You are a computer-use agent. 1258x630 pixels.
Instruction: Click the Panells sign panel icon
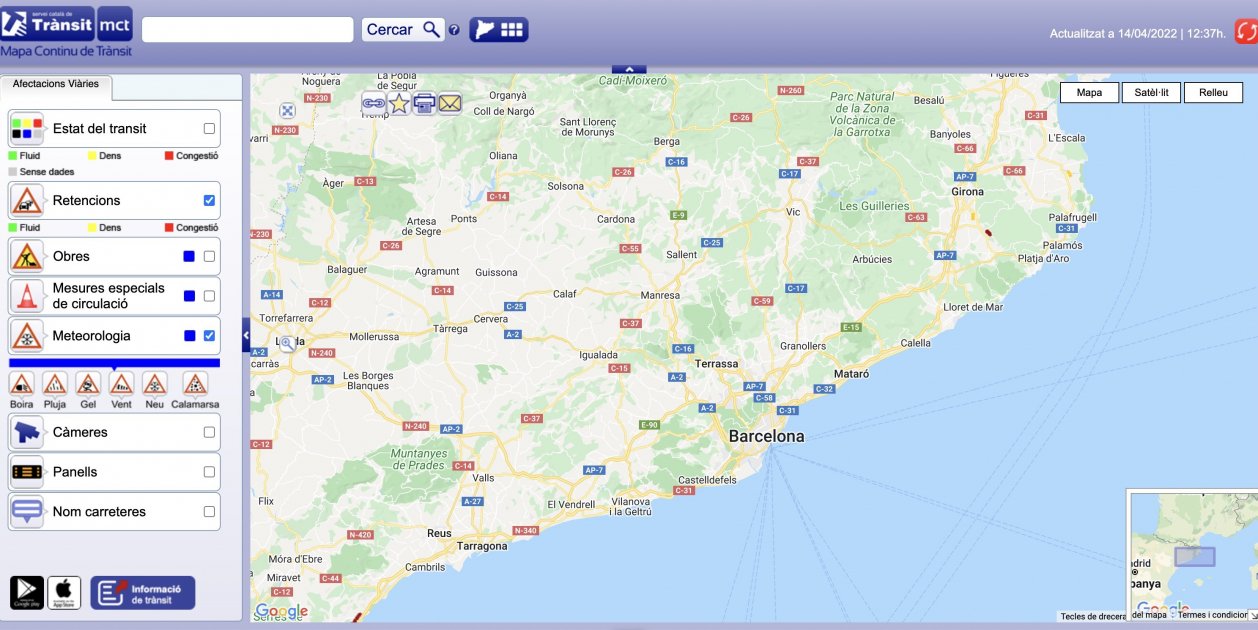coord(27,471)
